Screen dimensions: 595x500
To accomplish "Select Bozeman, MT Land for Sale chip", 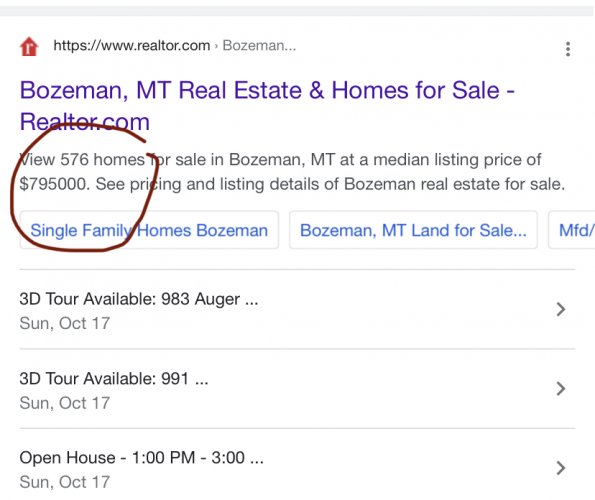I will coord(413,230).
